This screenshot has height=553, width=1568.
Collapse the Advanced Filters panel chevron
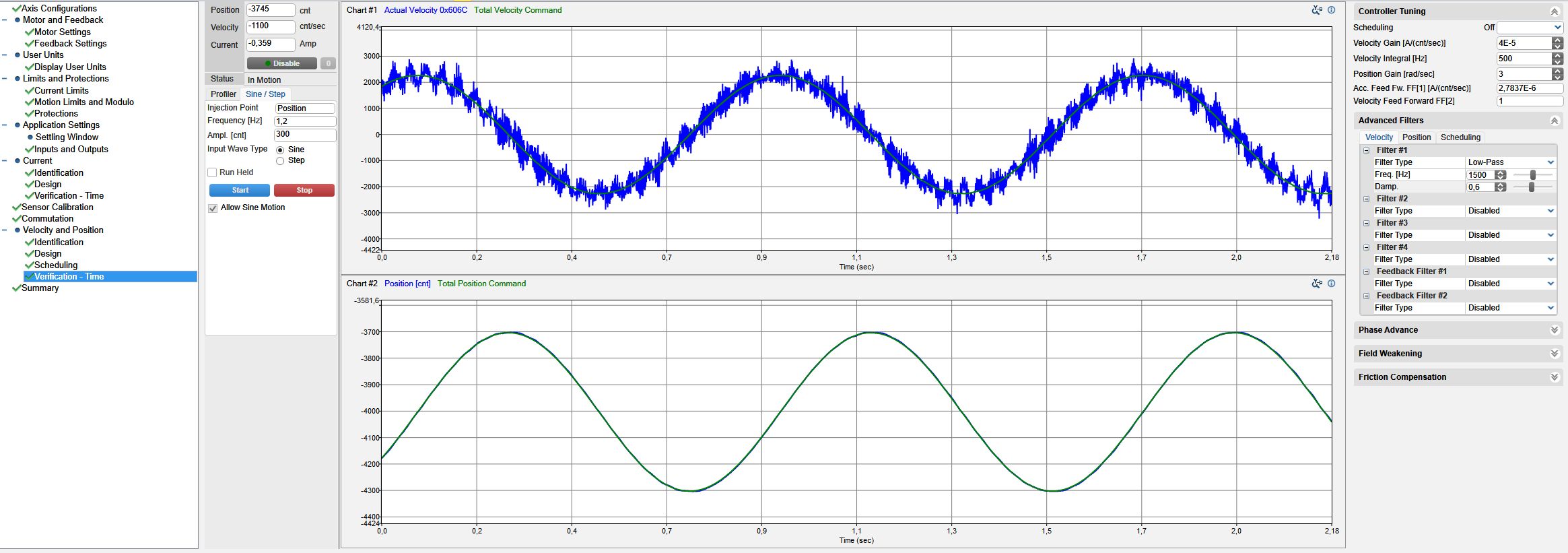pyautogui.click(x=1555, y=121)
